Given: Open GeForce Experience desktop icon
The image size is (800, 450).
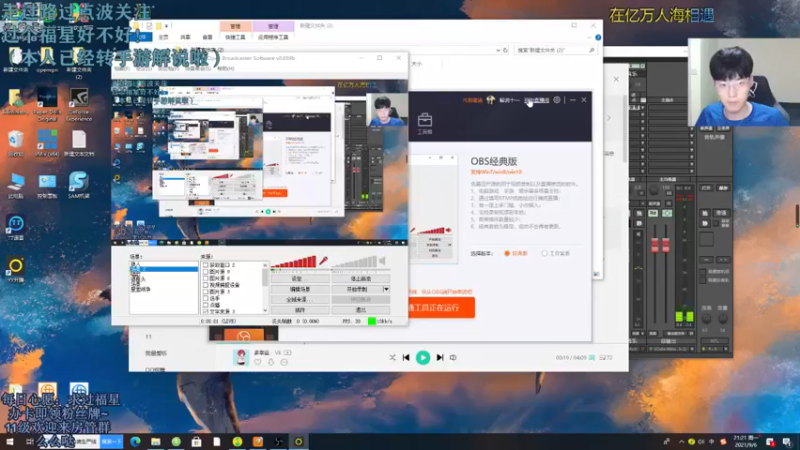Looking at the screenshot, I should tap(79, 105).
